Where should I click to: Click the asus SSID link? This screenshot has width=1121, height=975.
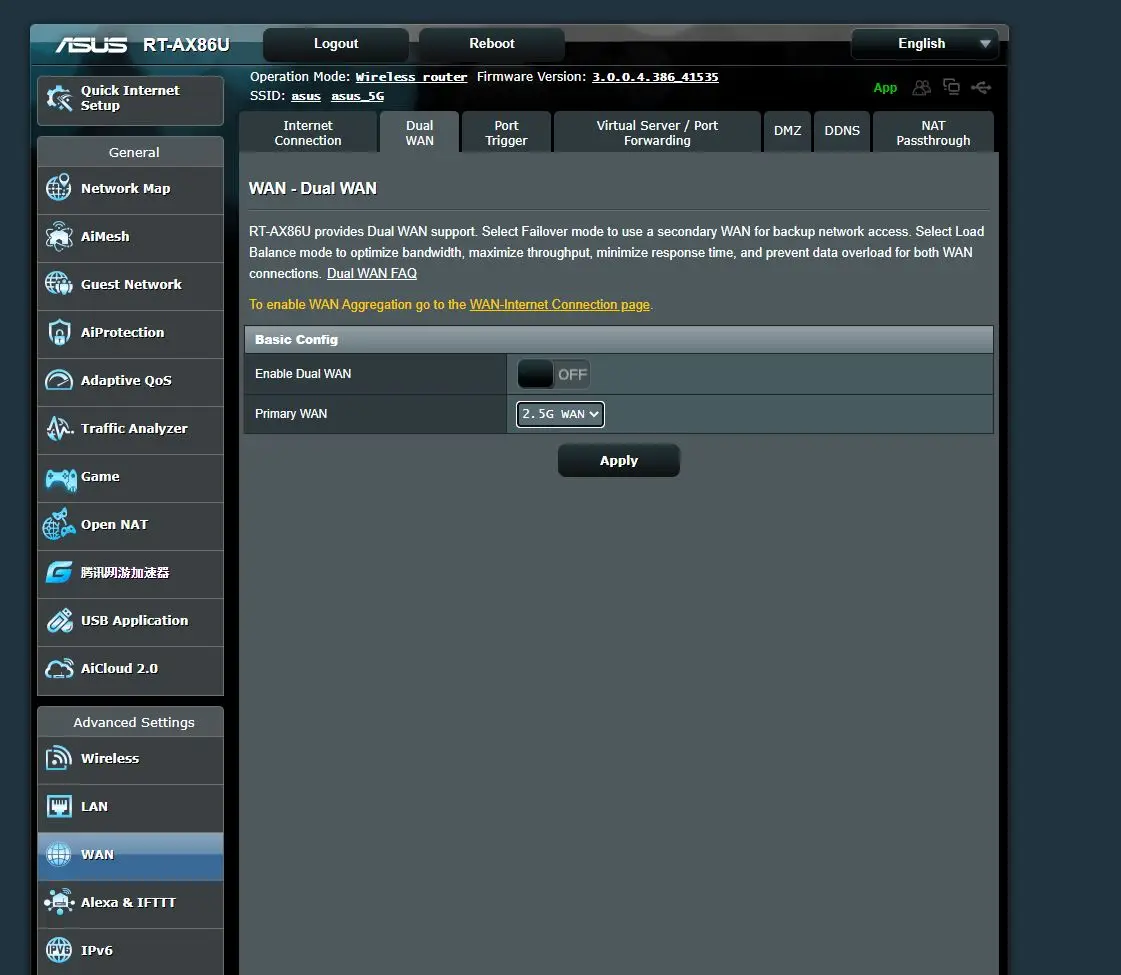click(x=306, y=96)
